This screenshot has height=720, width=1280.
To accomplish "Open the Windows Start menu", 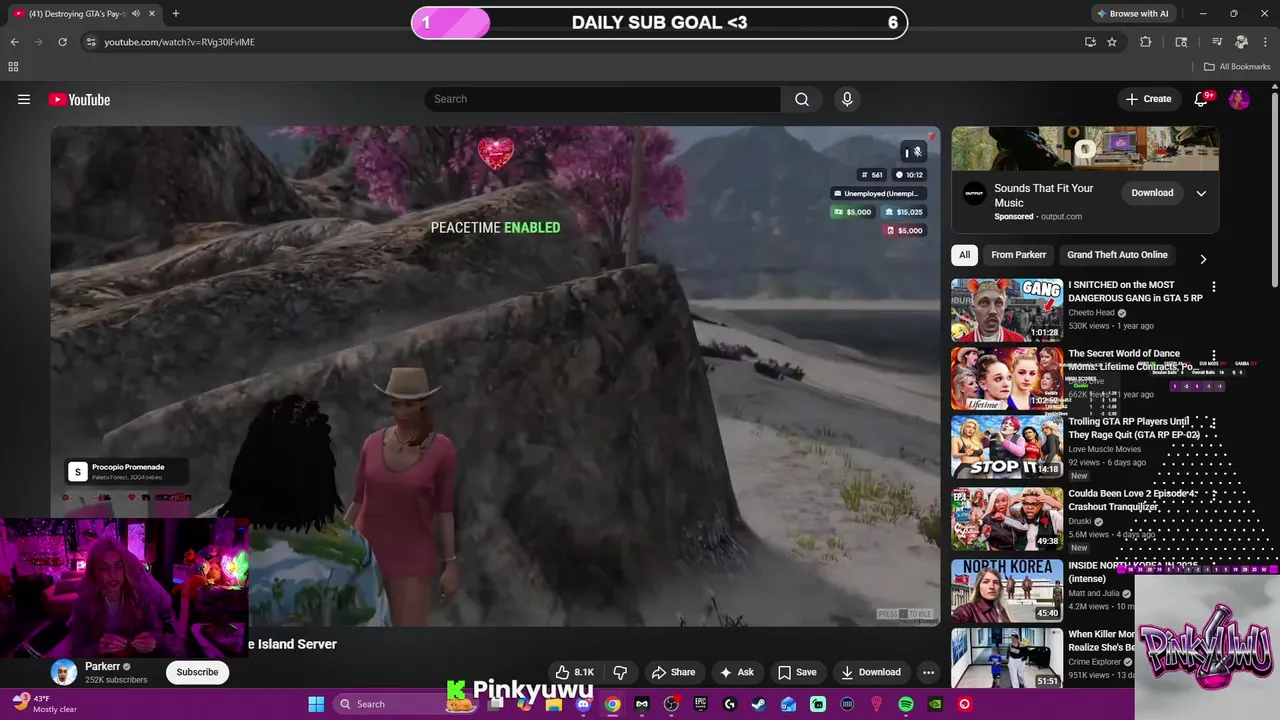I will 316,704.
